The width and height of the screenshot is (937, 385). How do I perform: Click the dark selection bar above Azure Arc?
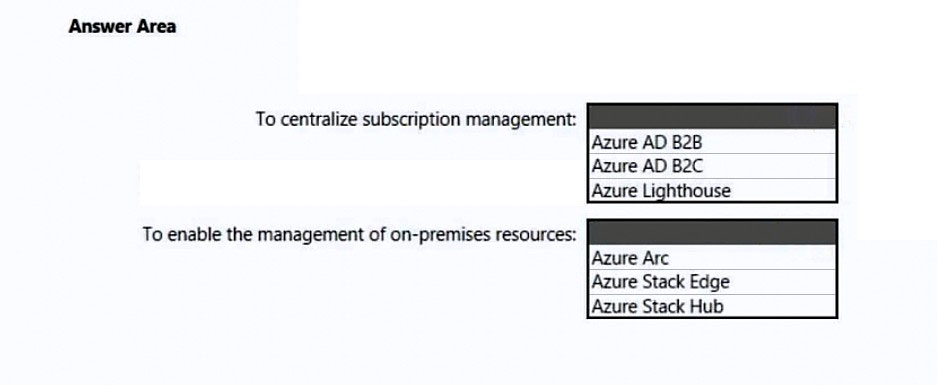click(712, 233)
